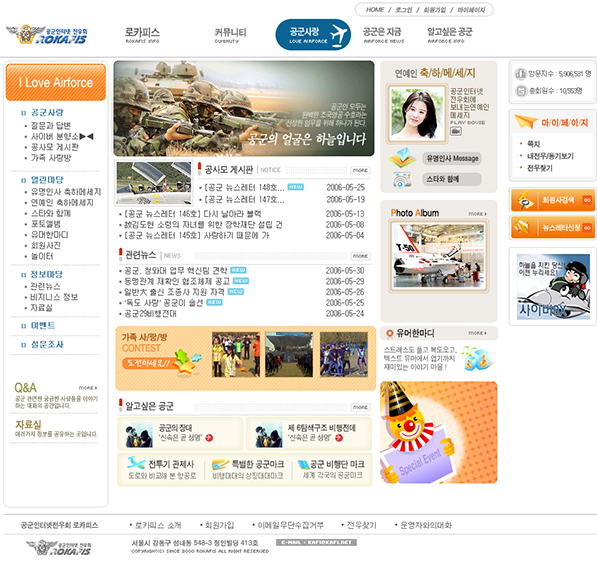
Task: Click the small video icon under PLAY MOVIE
Action: click(x=456, y=131)
